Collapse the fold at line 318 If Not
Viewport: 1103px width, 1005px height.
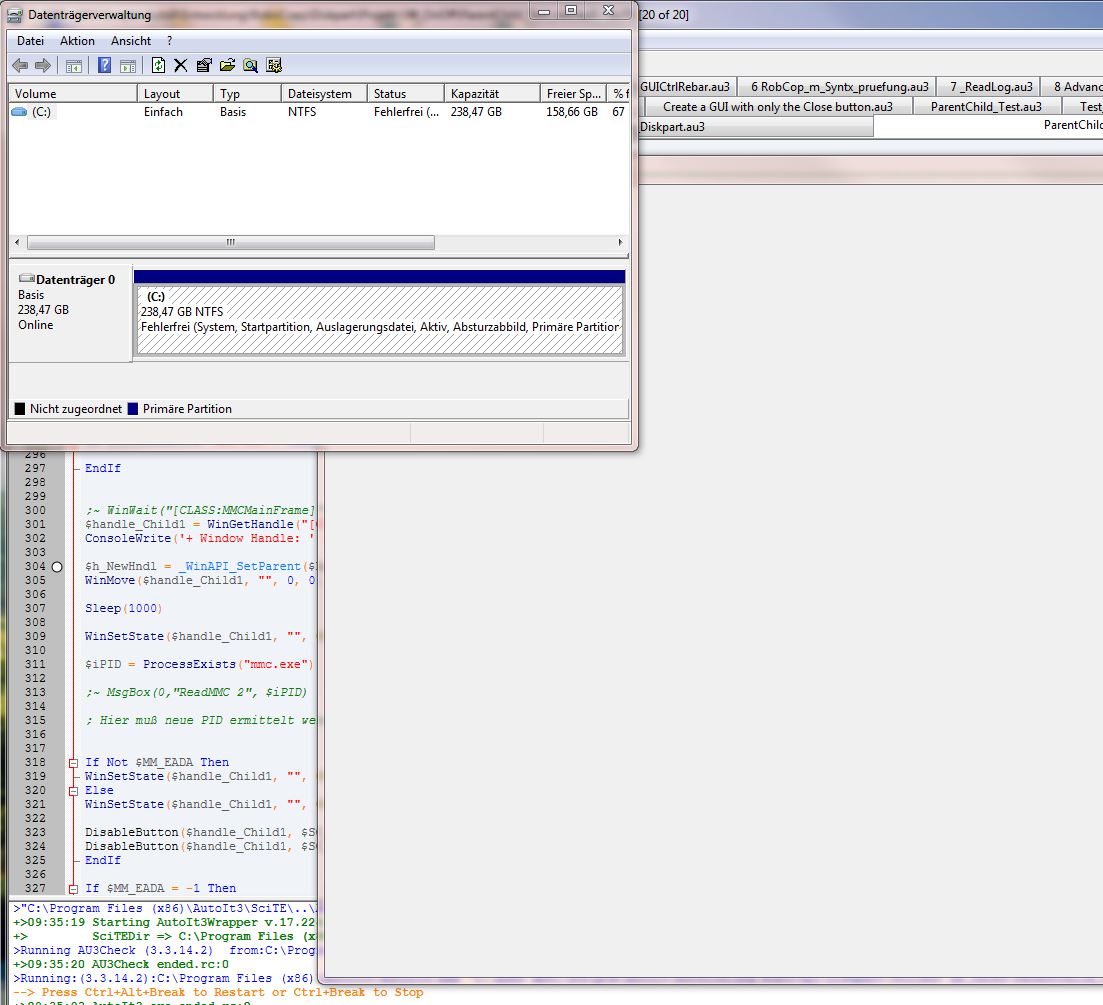coord(73,763)
